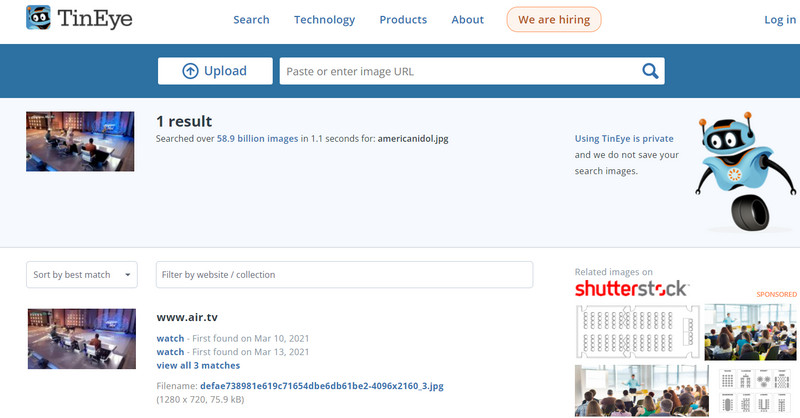The image size is (800, 418).
Task: Focus the Paste or enter image URL field
Action: (458, 71)
